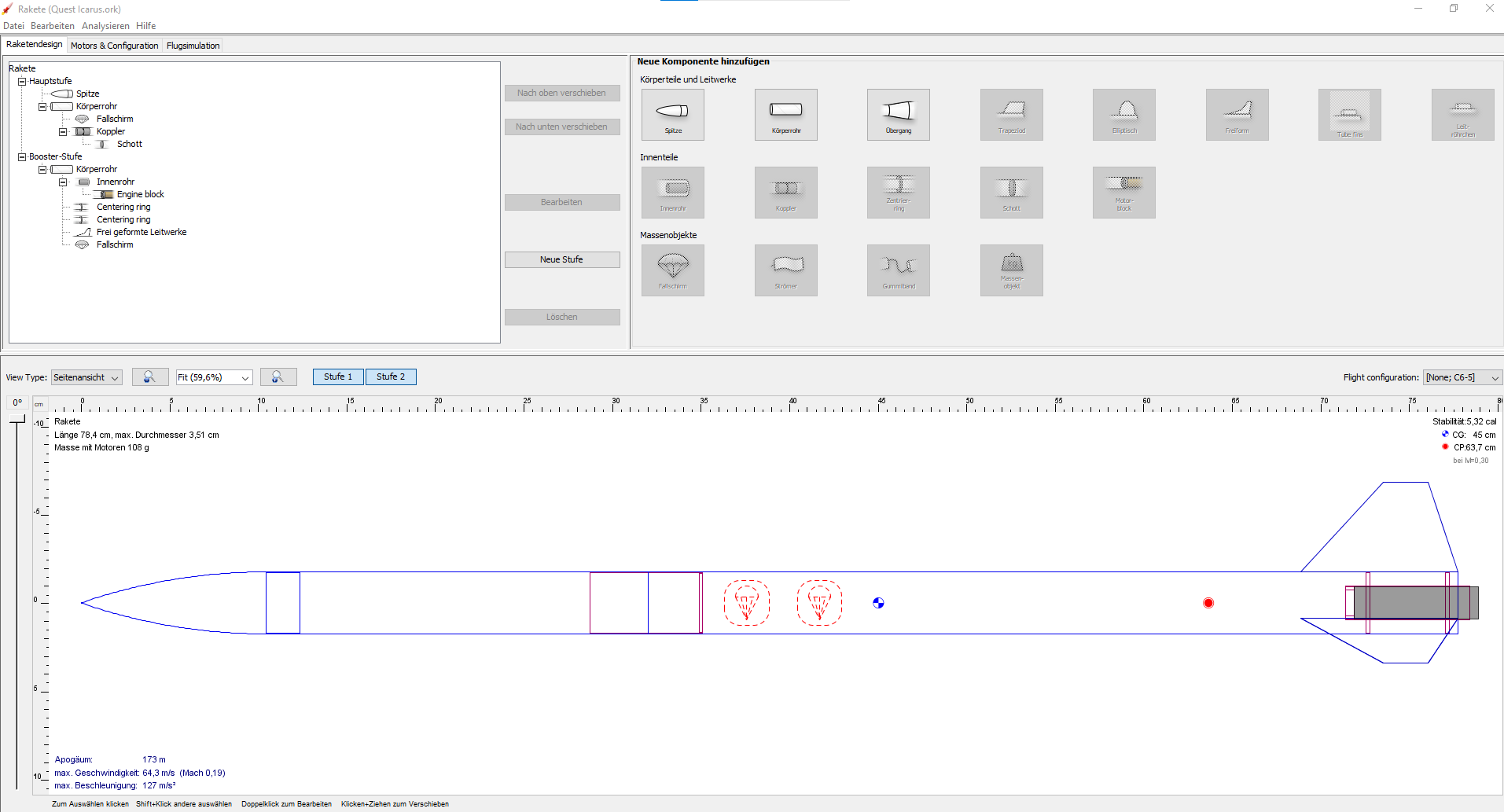Add an Übergang transition component
Viewport: 1504px width, 812px height.
[x=898, y=115]
